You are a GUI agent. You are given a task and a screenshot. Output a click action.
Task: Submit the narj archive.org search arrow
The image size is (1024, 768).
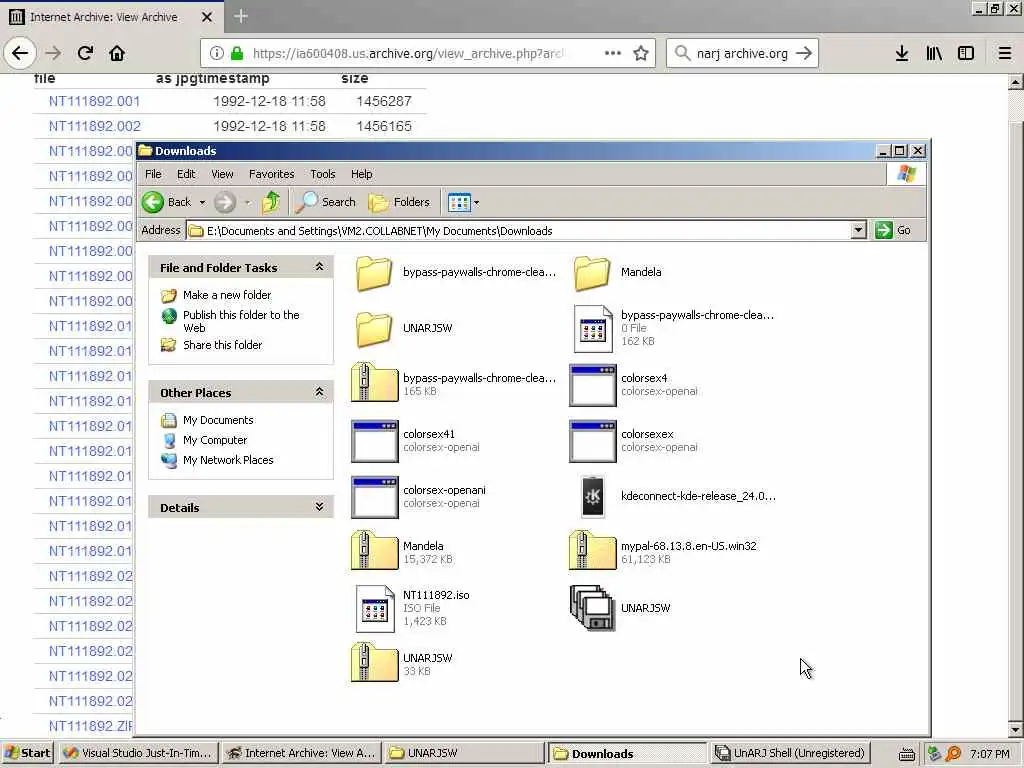click(x=805, y=53)
